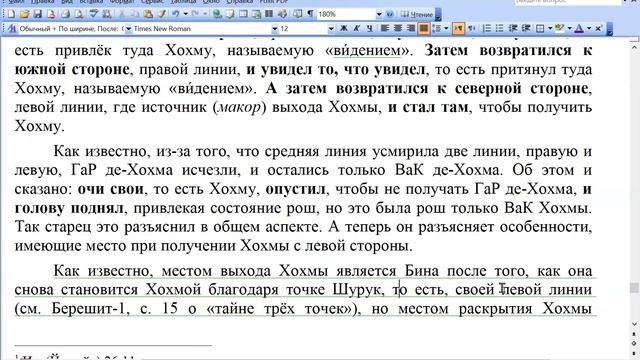
Task: Open the Styles and Formatting pane
Action: point(11,29)
